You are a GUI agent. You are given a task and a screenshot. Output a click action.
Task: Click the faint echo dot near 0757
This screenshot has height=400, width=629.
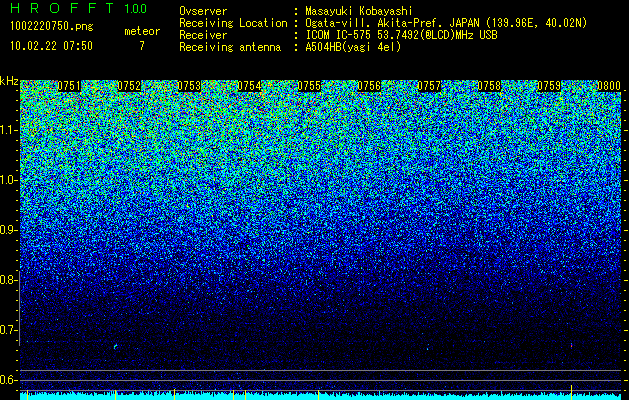pyautogui.click(x=428, y=349)
